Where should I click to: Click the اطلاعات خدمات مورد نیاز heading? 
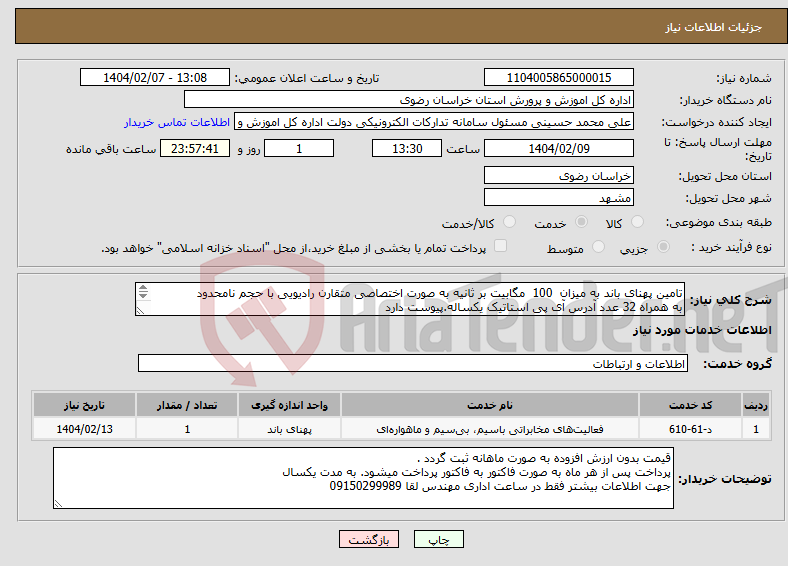[702, 330]
